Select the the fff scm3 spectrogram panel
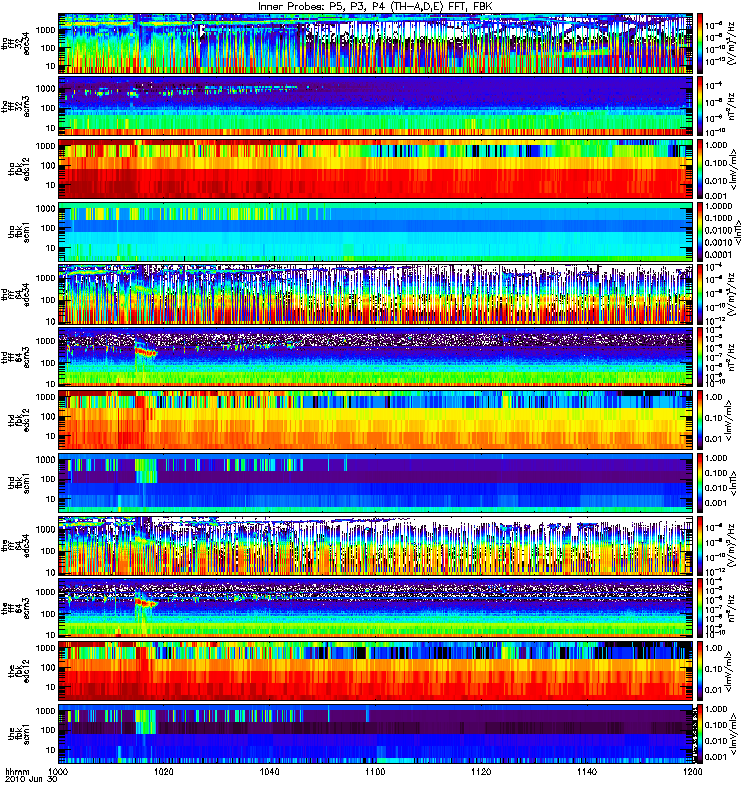Image resolution: width=750 pixels, height=800 pixels. pyautogui.click(x=376, y=608)
